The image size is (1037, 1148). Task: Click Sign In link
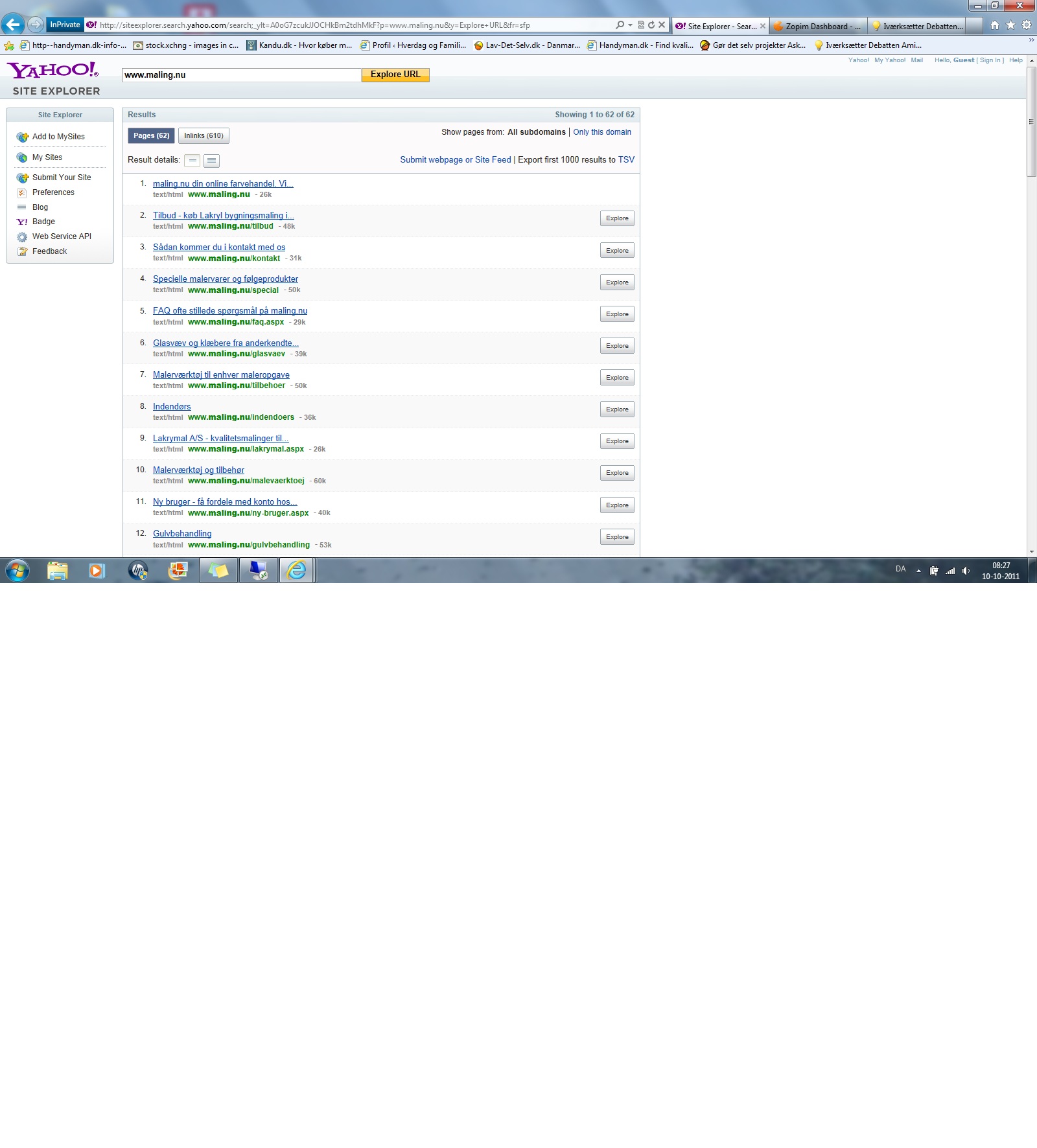tap(990, 60)
